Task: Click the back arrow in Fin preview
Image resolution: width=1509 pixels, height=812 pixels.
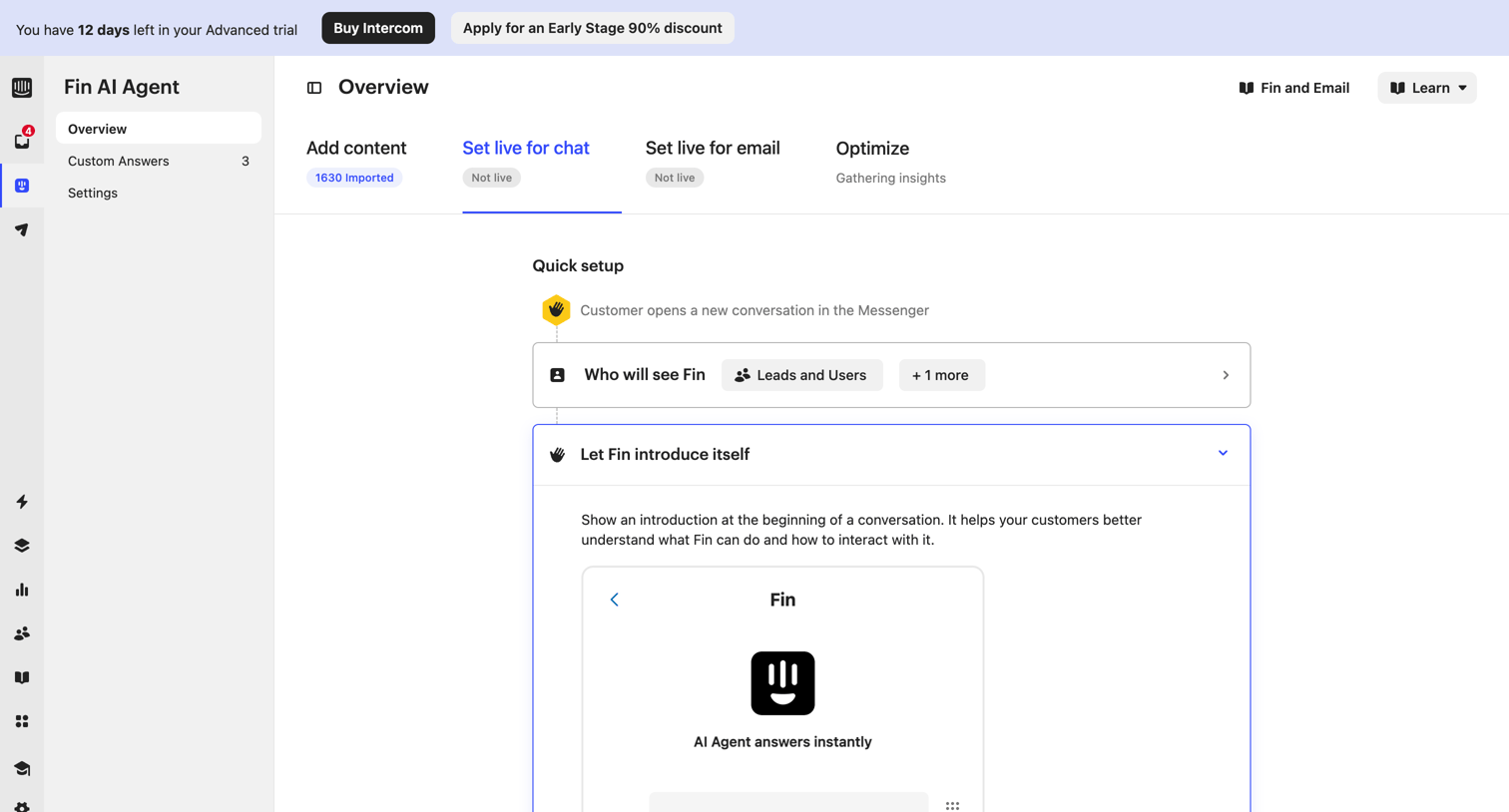Action: pyautogui.click(x=615, y=600)
